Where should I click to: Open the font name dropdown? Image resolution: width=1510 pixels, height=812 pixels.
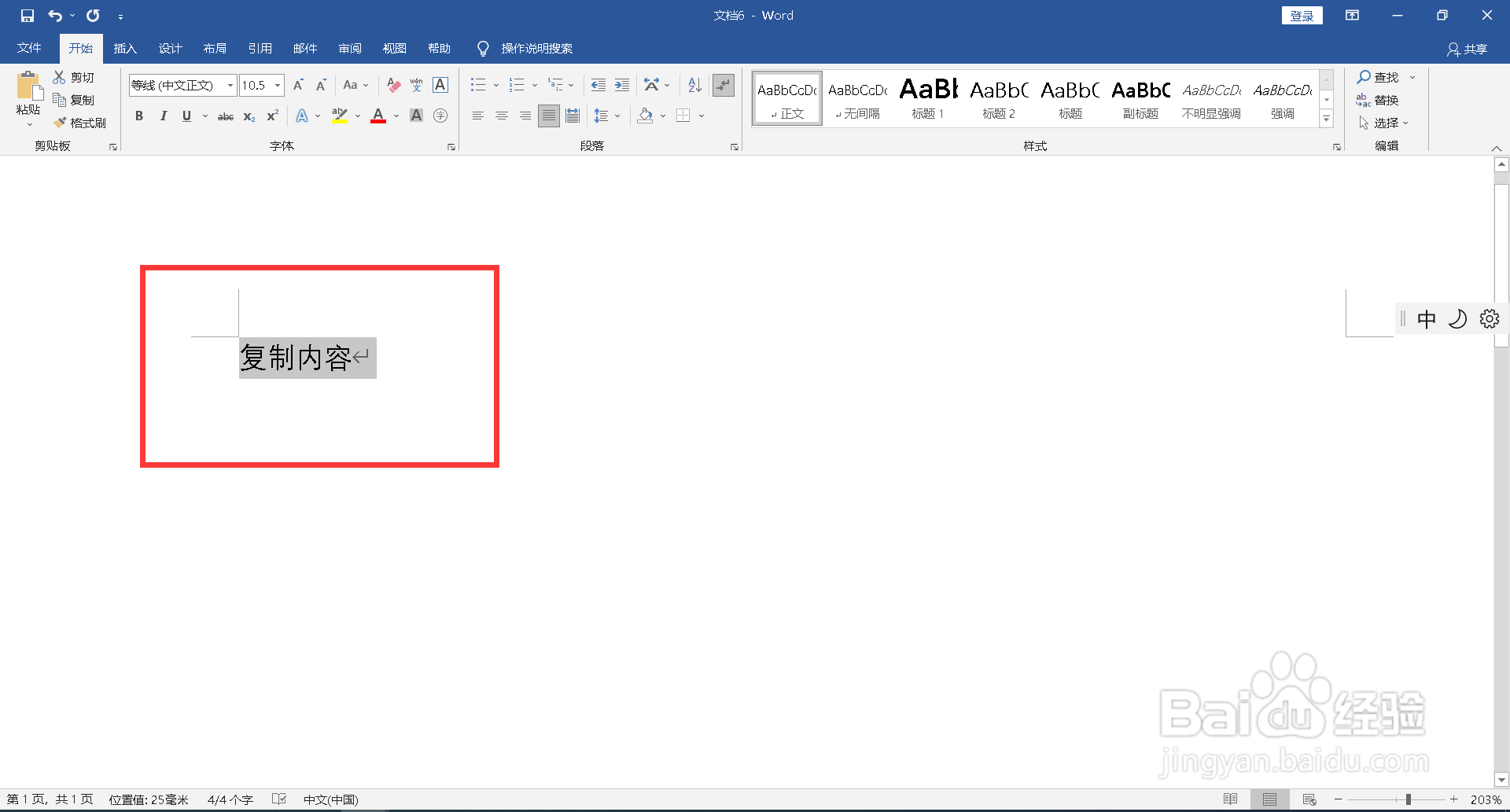pyautogui.click(x=230, y=85)
